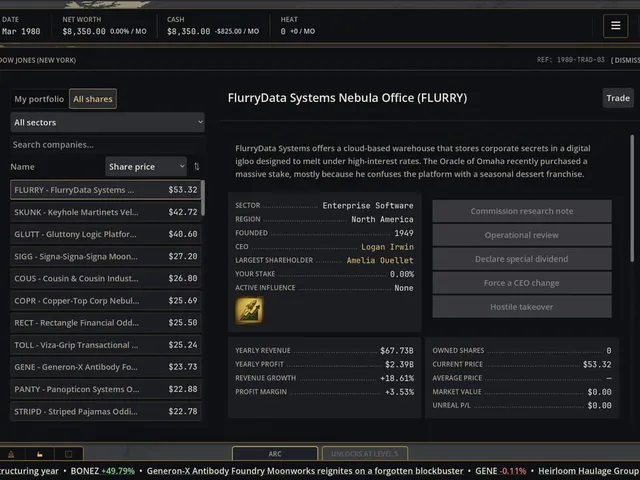The height and width of the screenshot is (480, 640).
Task: Click the Cash $8,350.00 value
Action: pyautogui.click(x=188, y=31)
